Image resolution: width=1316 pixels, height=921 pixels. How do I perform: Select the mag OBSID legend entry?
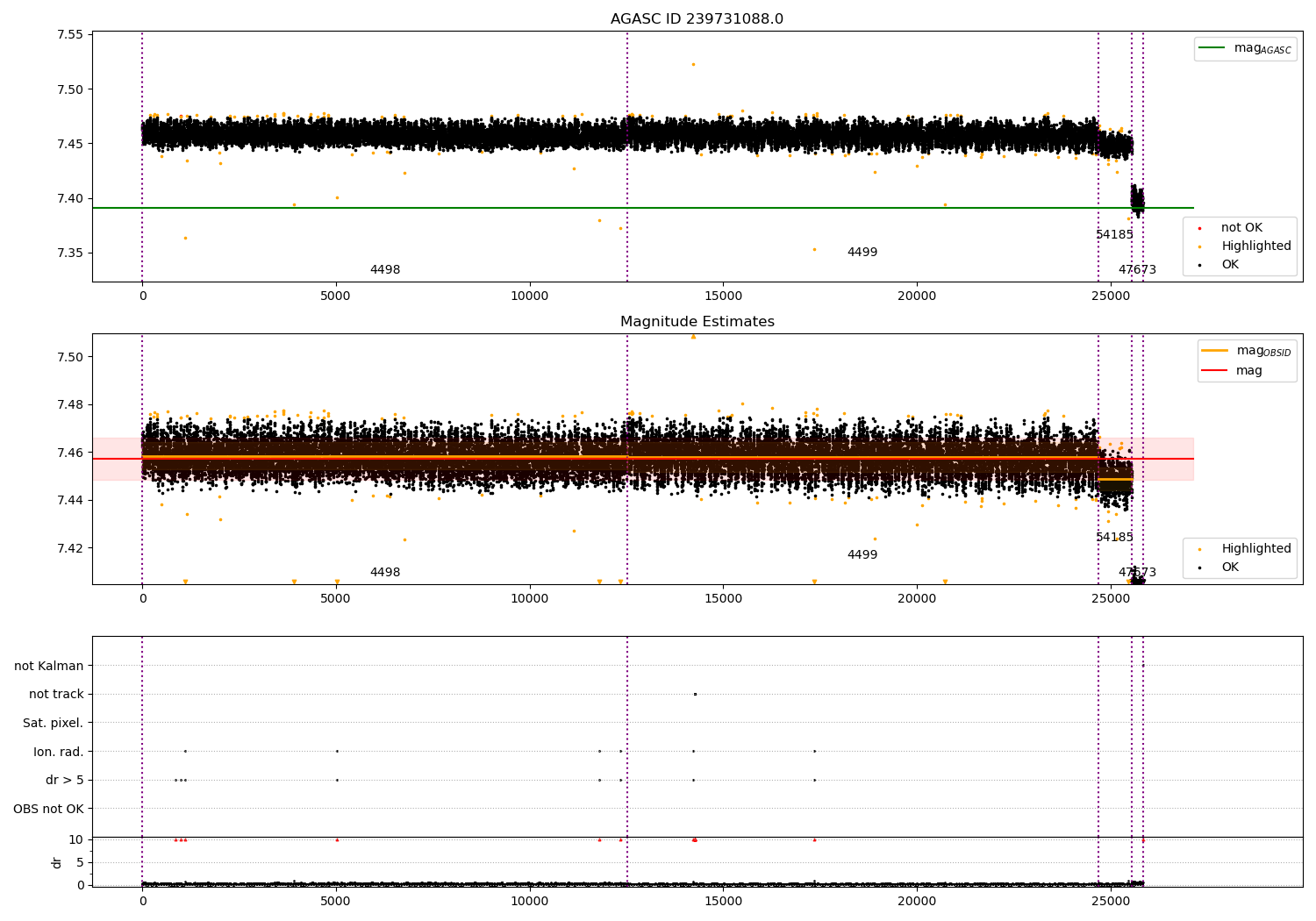point(1246,351)
